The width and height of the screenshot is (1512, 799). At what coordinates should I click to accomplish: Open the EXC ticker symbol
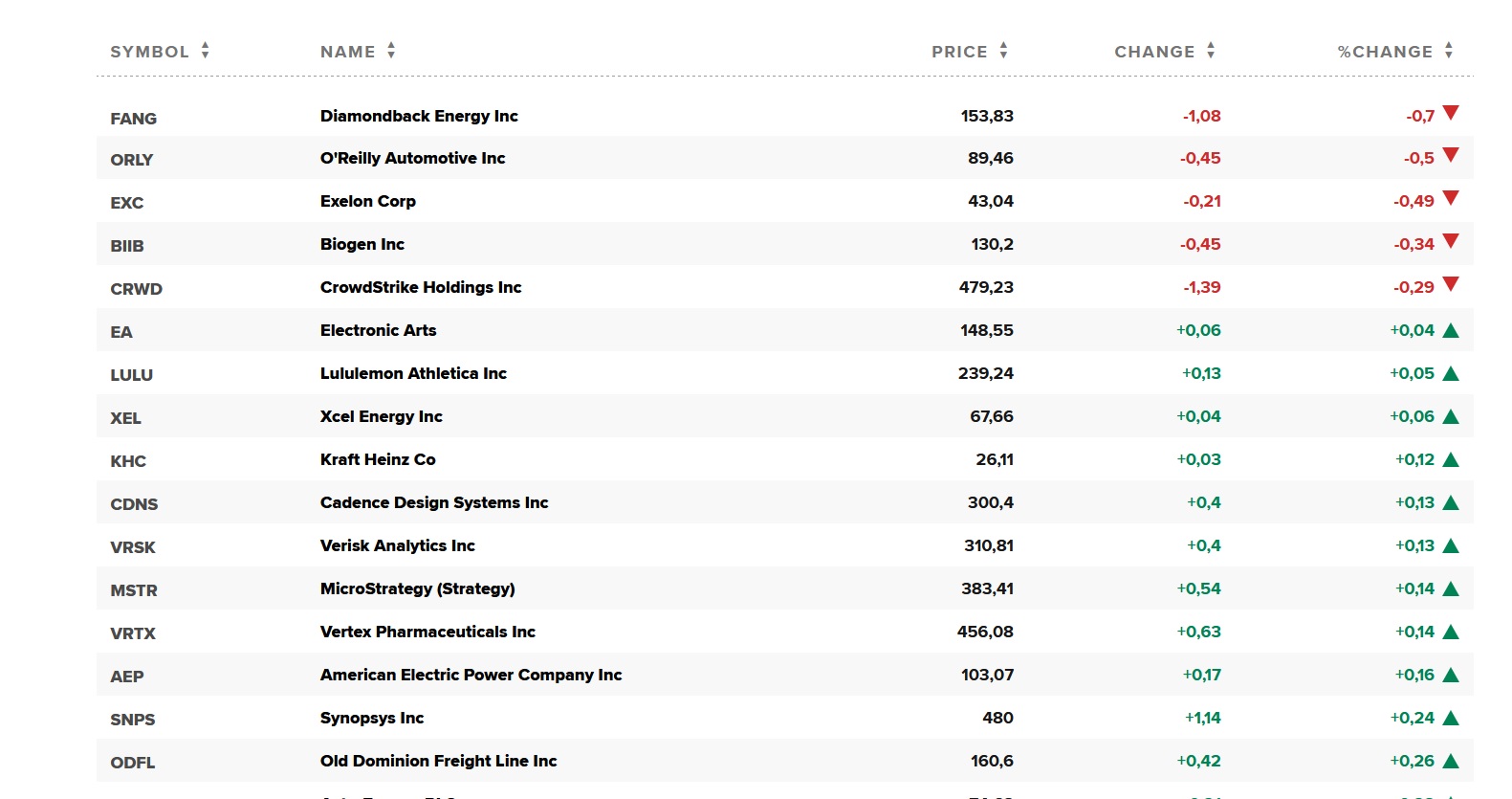127,203
